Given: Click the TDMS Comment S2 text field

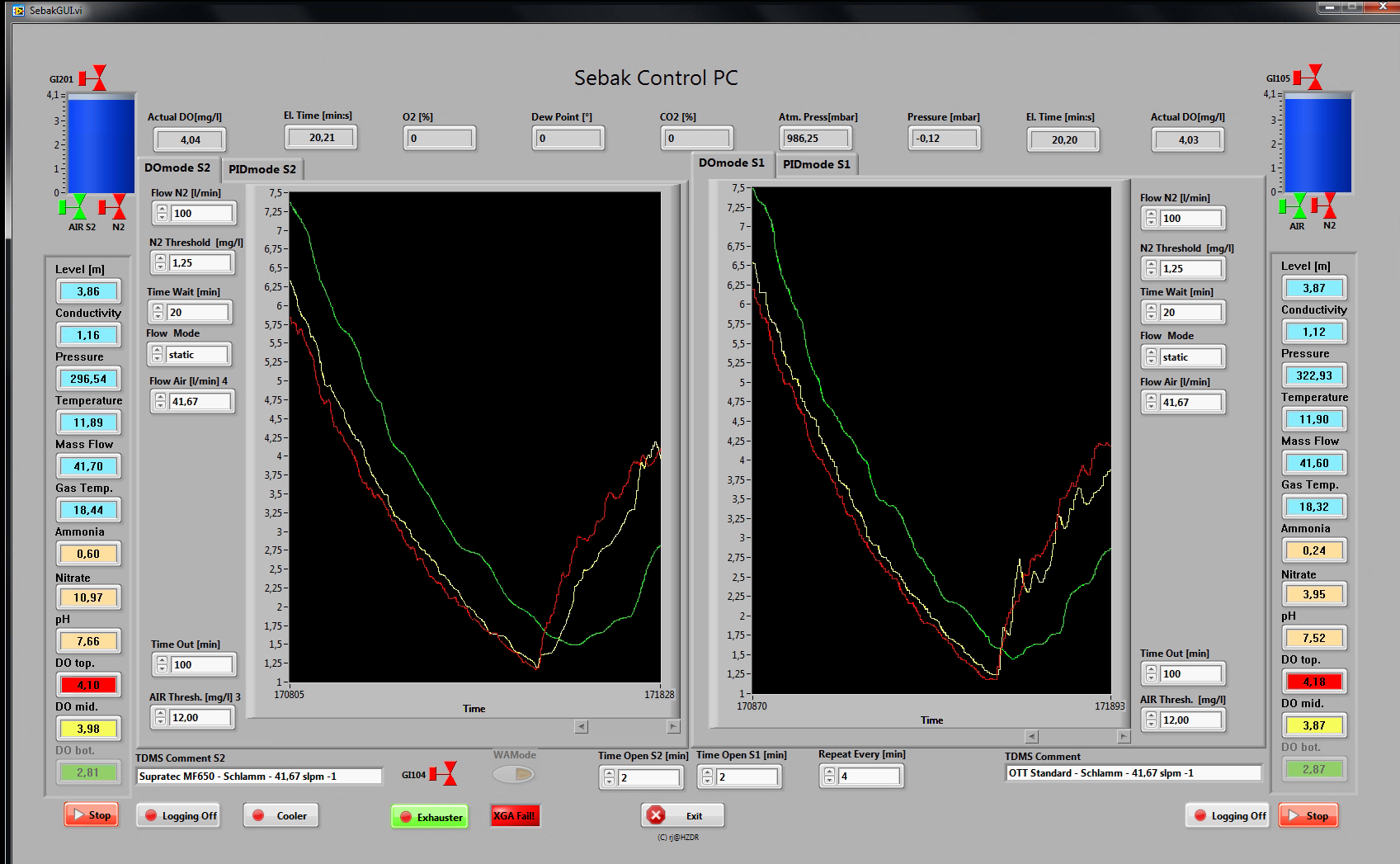Looking at the screenshot, I should coord(259,776).
